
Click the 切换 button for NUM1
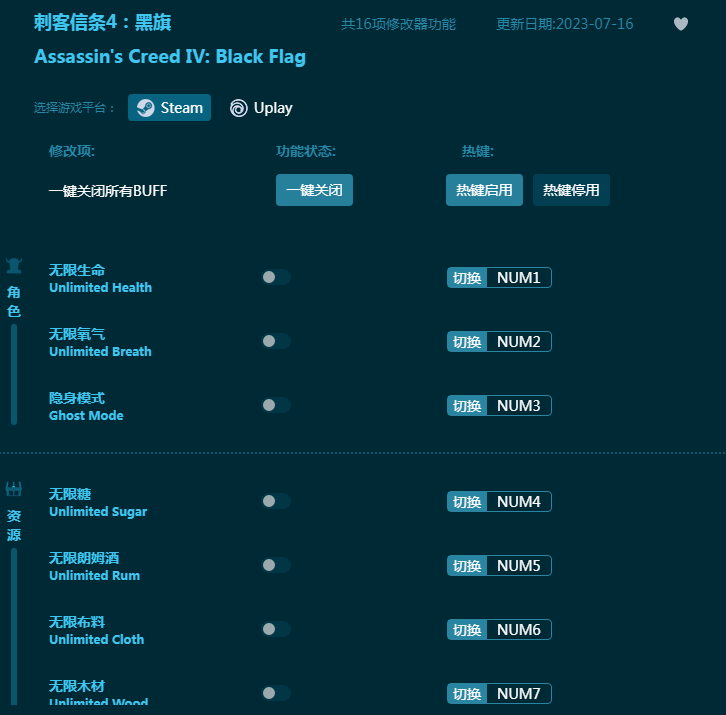click(x=467, y=278)
